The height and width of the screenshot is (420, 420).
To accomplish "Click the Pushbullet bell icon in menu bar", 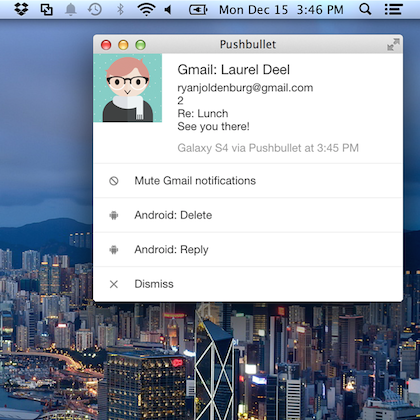I will (70, 10).
